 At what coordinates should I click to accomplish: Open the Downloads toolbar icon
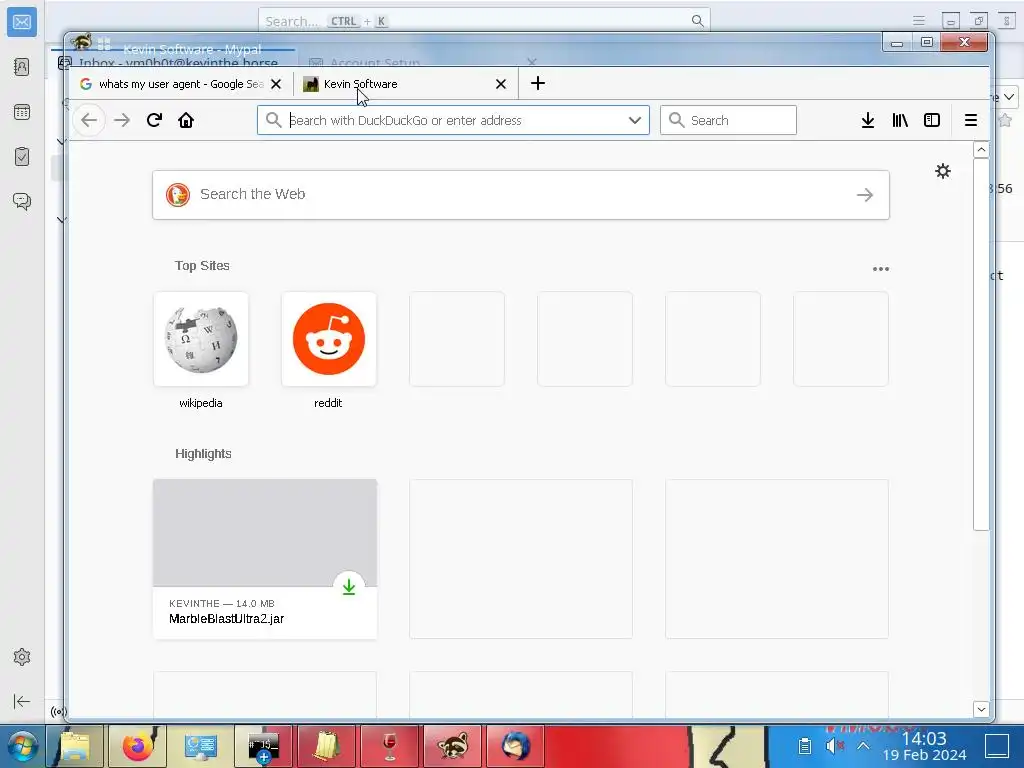pos(868,120)
